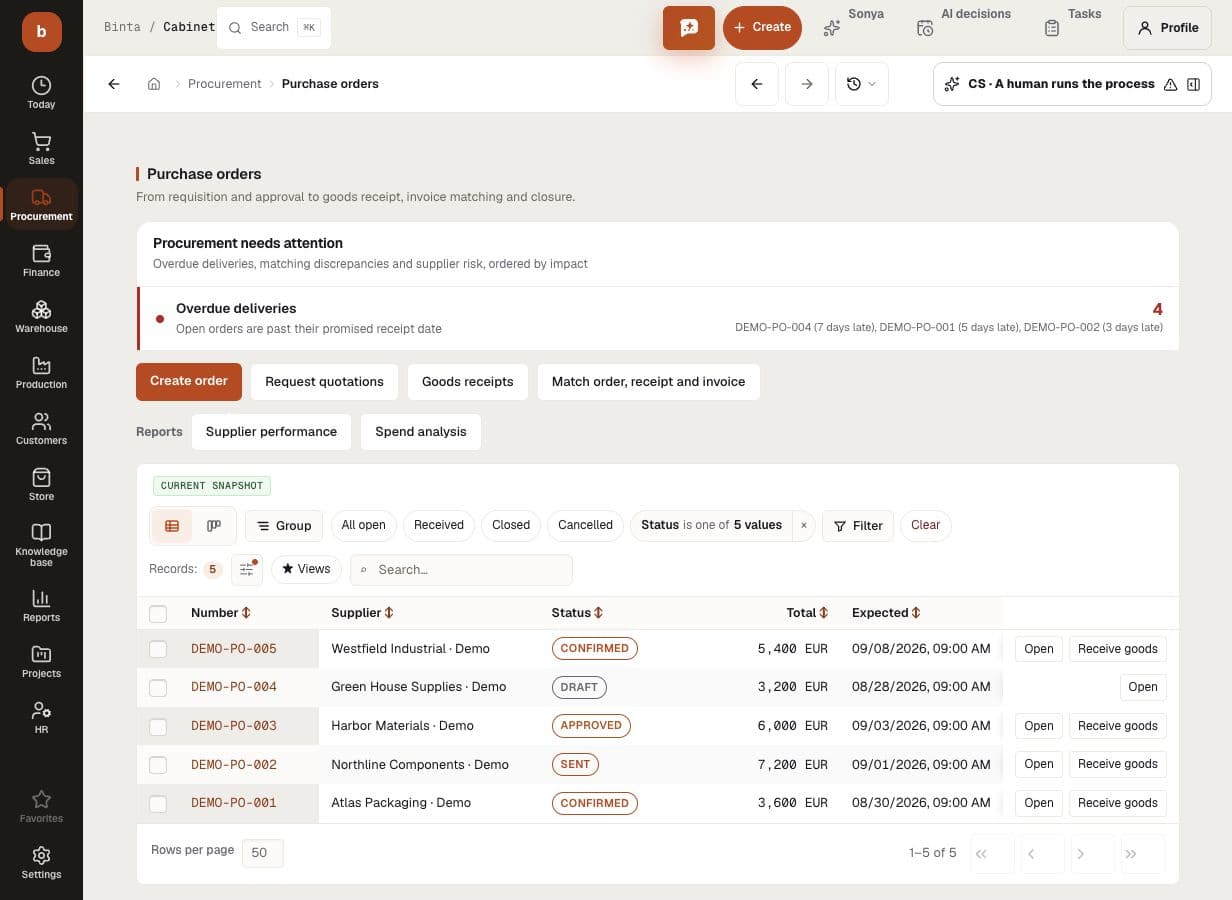Toggle the side panel layout icon
The height and width of the screenshot is (900, 1232).
1193,84
